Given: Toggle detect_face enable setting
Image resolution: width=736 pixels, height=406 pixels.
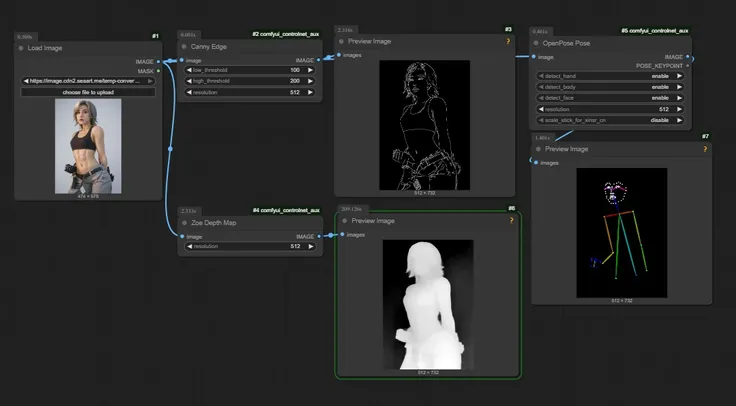Looking at the screenshot, I should point(610,98).
